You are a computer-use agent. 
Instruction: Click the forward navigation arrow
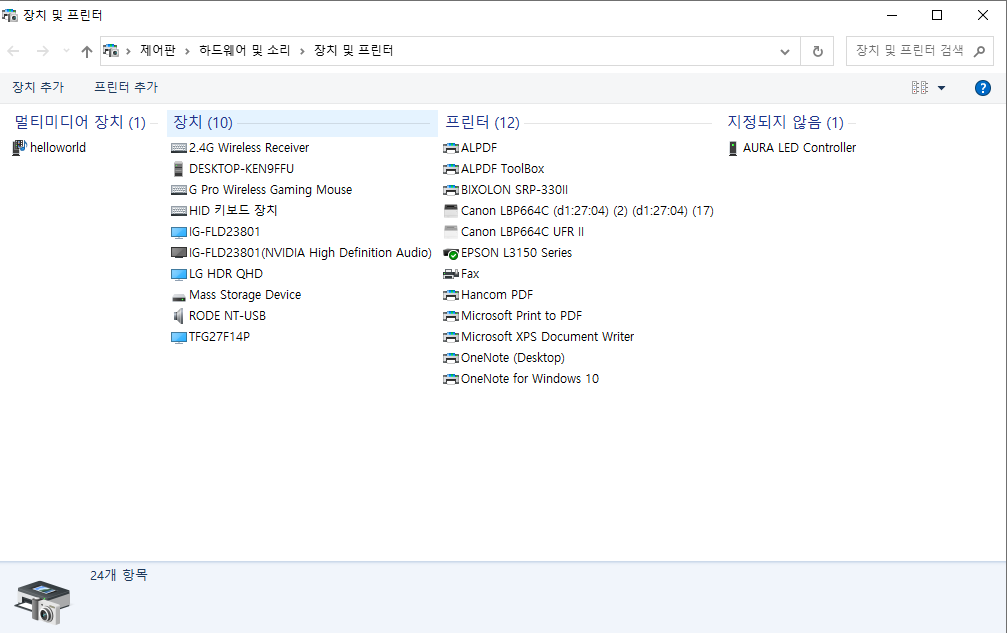[x=42, y=51]
